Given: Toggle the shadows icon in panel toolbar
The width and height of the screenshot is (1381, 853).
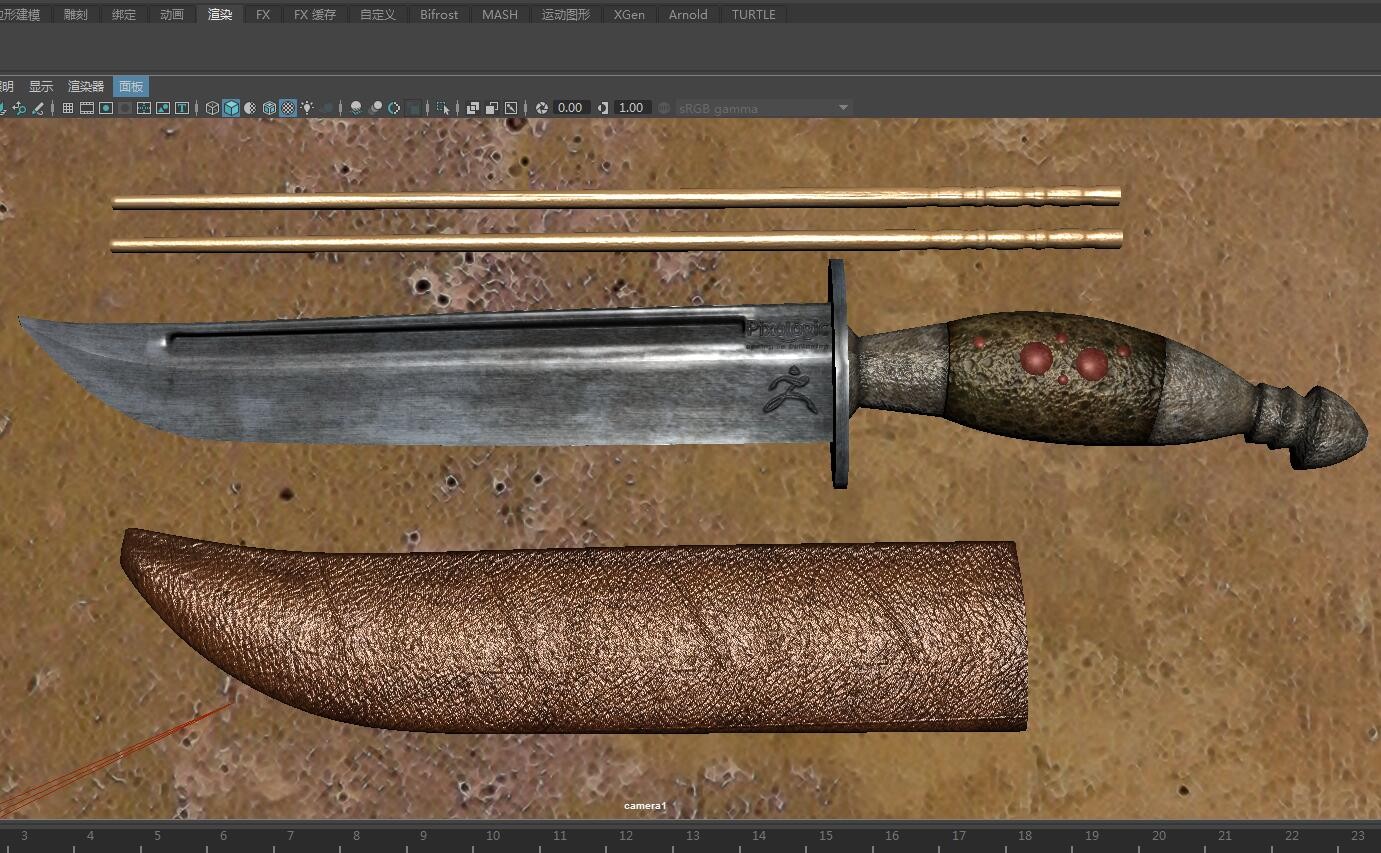Looking at the screenshot, I should click(x=328, y=108).
